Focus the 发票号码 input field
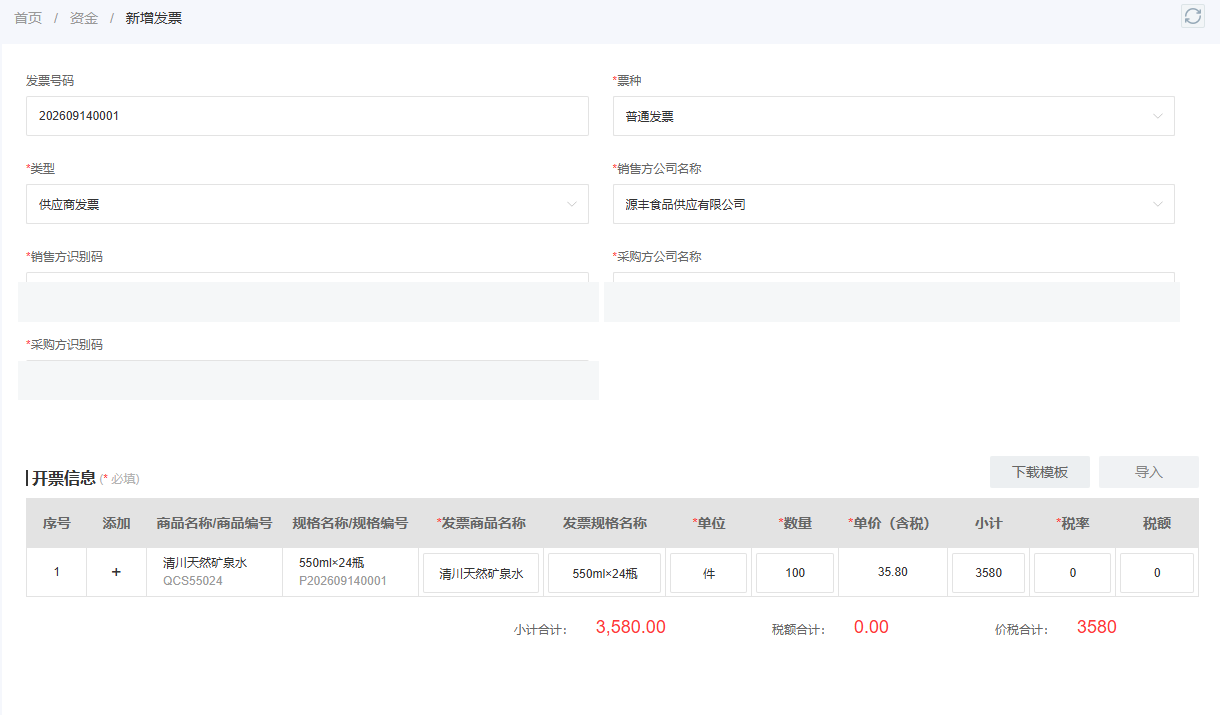The image size is (1220, 715). (x=307, y=116)
